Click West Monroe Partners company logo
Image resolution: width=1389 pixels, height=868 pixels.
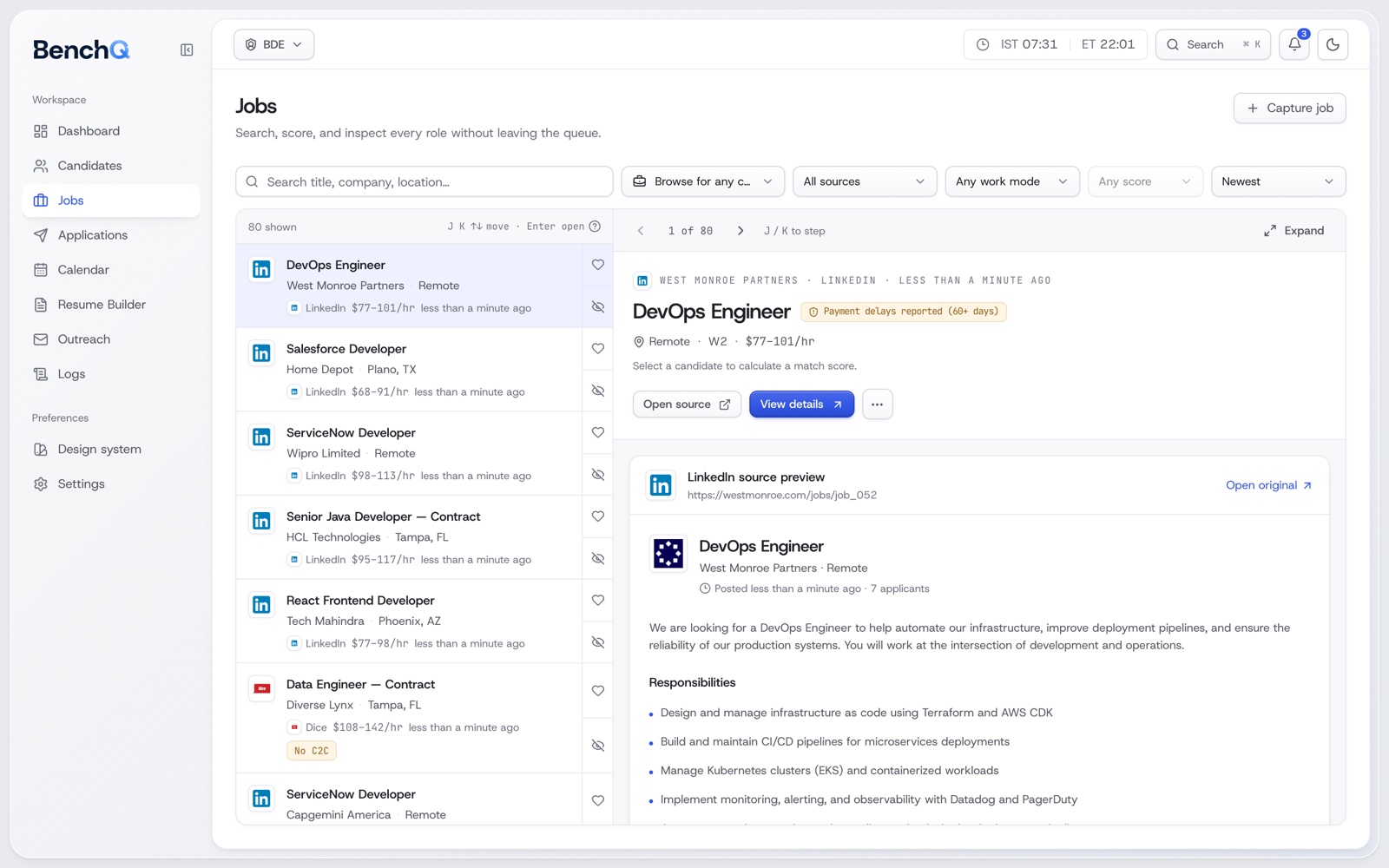coord(668,553)
